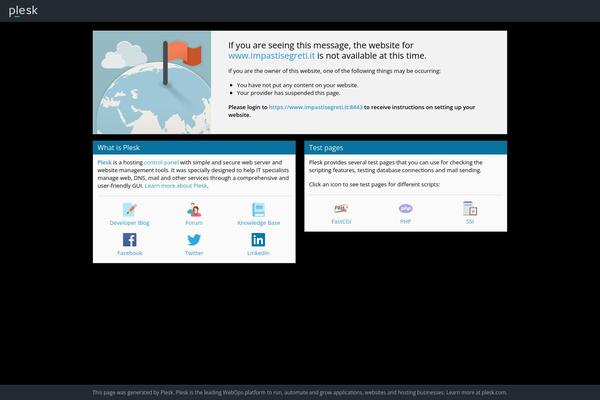Click 'Learn more at plesk.com' footer link
Screen dimensions: 600x400
click(476, 392)
